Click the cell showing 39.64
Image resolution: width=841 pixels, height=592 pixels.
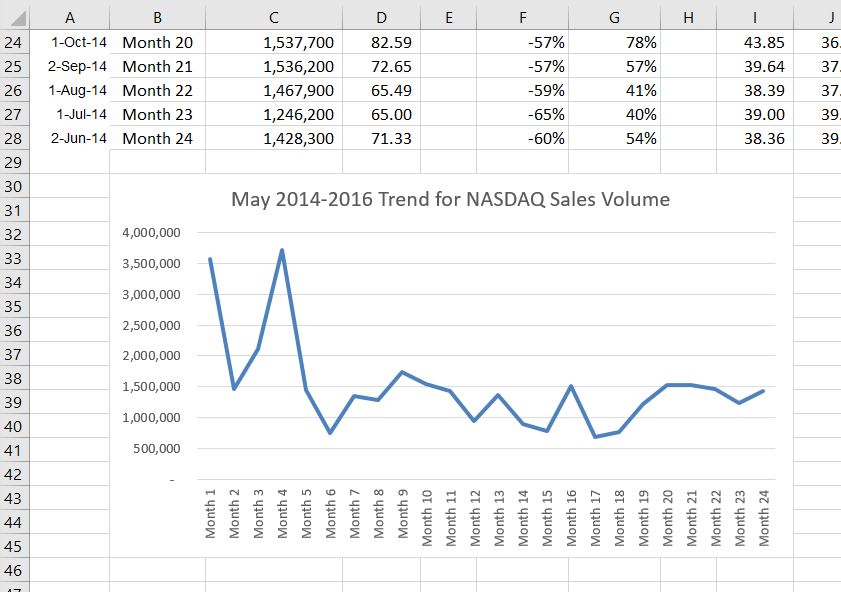pos(755,66)
